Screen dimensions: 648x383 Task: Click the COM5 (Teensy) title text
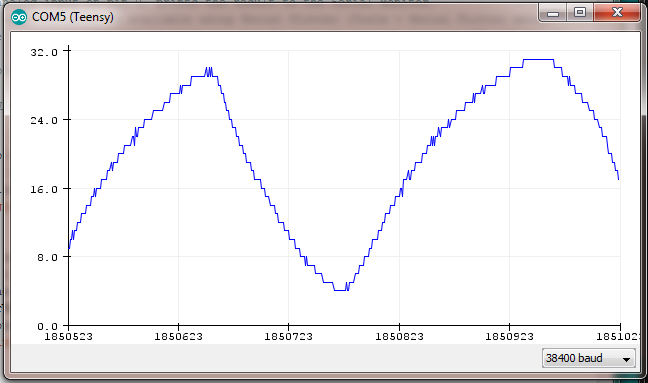click(x=73, y=17)
